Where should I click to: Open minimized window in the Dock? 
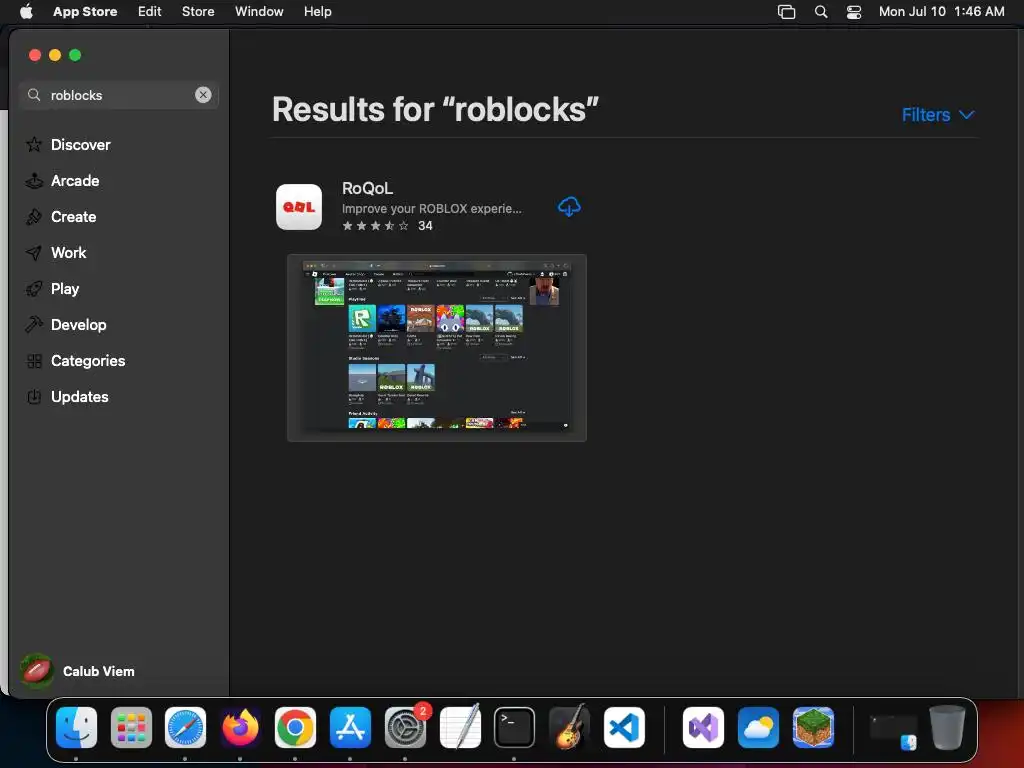point(893,730)
